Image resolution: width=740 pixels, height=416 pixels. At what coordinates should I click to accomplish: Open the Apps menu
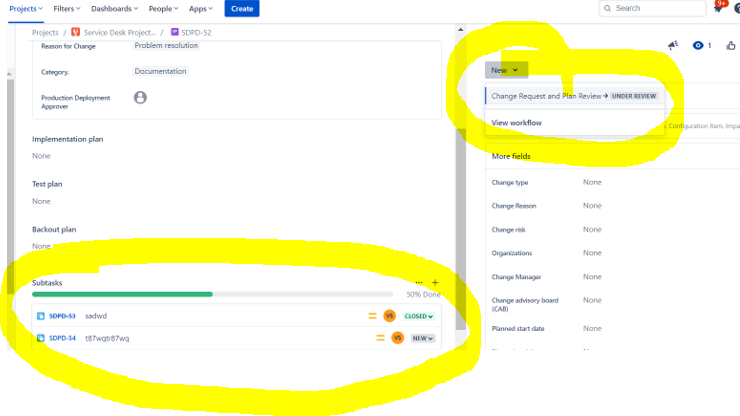201,8
